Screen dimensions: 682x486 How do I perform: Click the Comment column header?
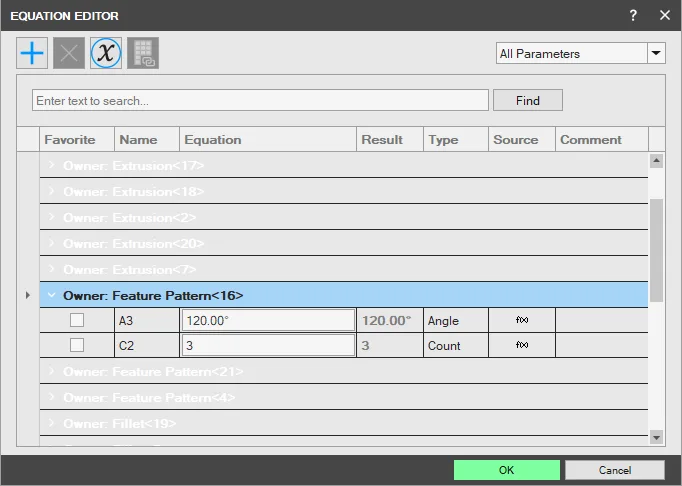pos(602,140)
